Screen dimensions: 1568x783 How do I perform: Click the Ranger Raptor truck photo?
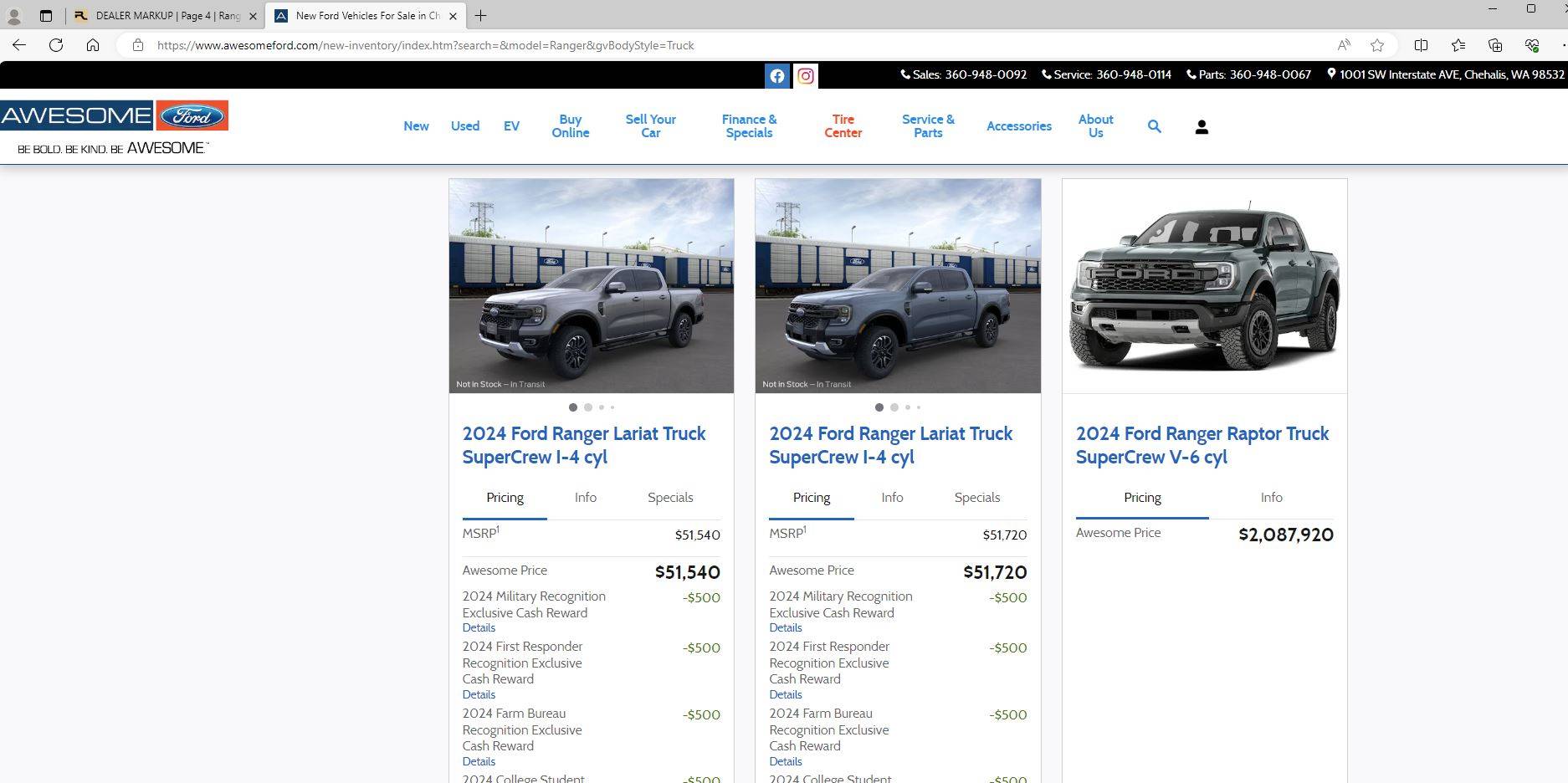coord(1204,285)
